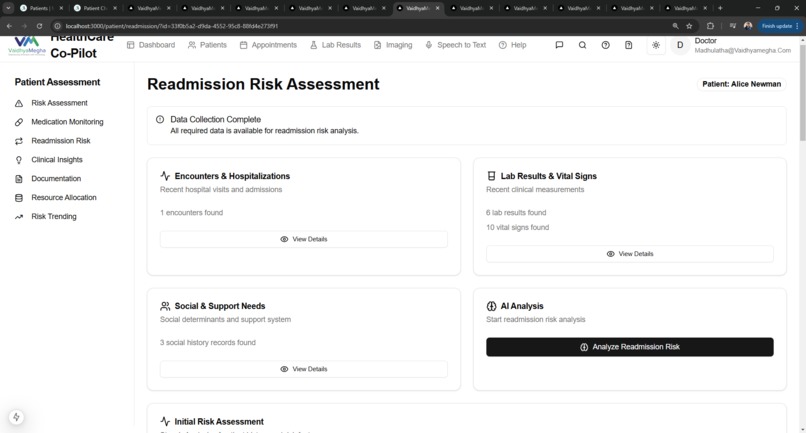The height and width of the screenshot is (433, 806).
Task: Click the chat message icon in header
Action: (559, 45)
